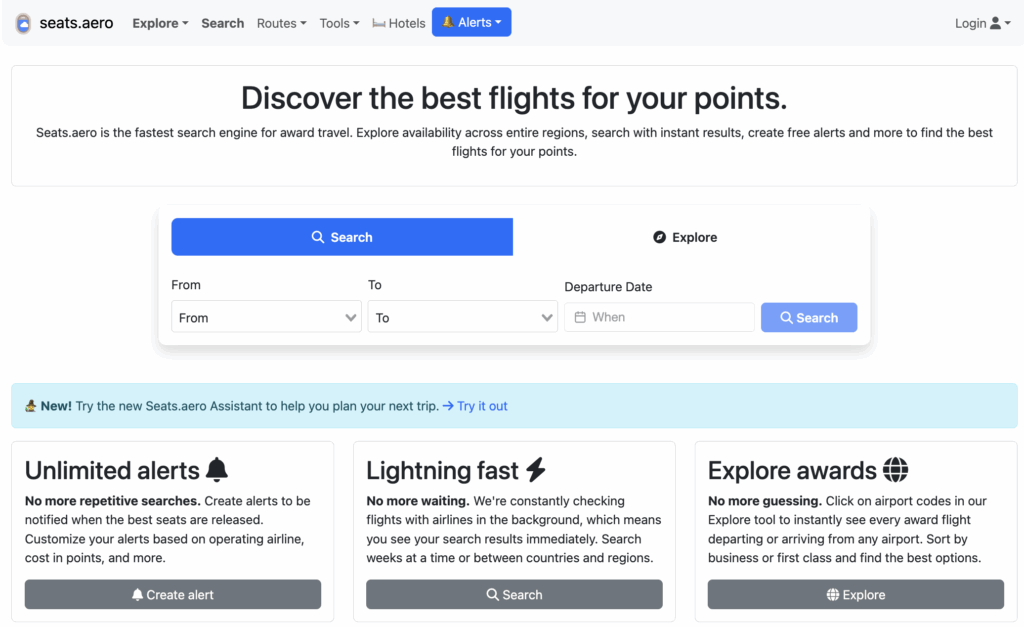Open the blue Alerts dropdown
The height and width of the screenshot is (627, 1024).
[471, 23]
